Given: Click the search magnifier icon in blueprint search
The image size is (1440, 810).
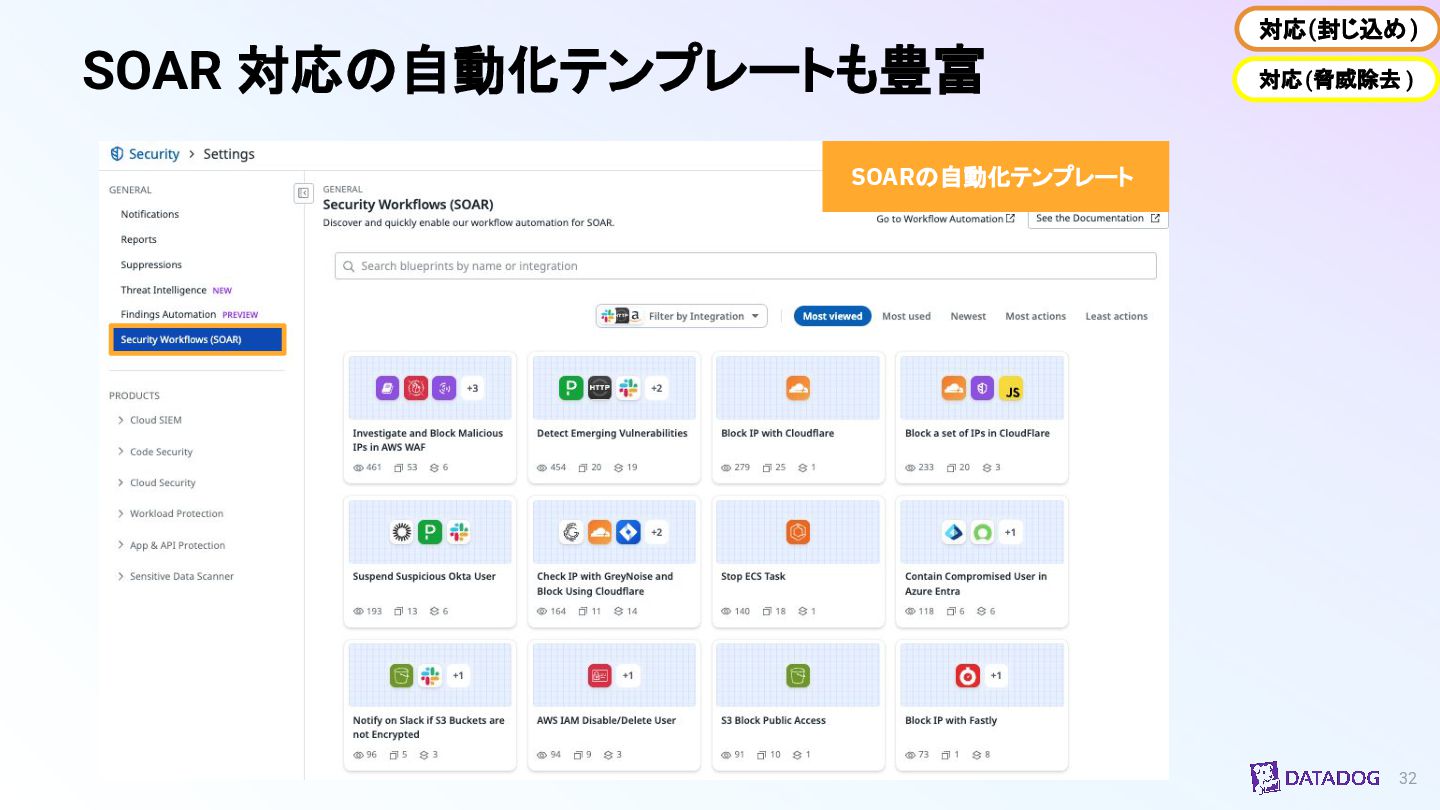Looking at the screenshot, I should (349, 266).
